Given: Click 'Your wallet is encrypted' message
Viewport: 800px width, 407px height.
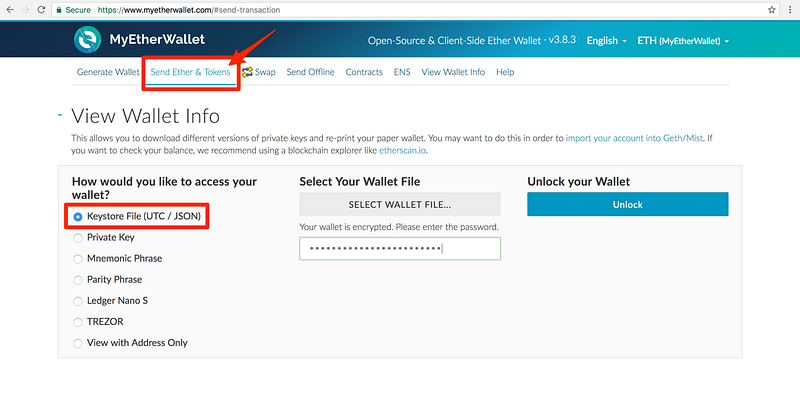Looking at the screenshot, I should (399, 227).
